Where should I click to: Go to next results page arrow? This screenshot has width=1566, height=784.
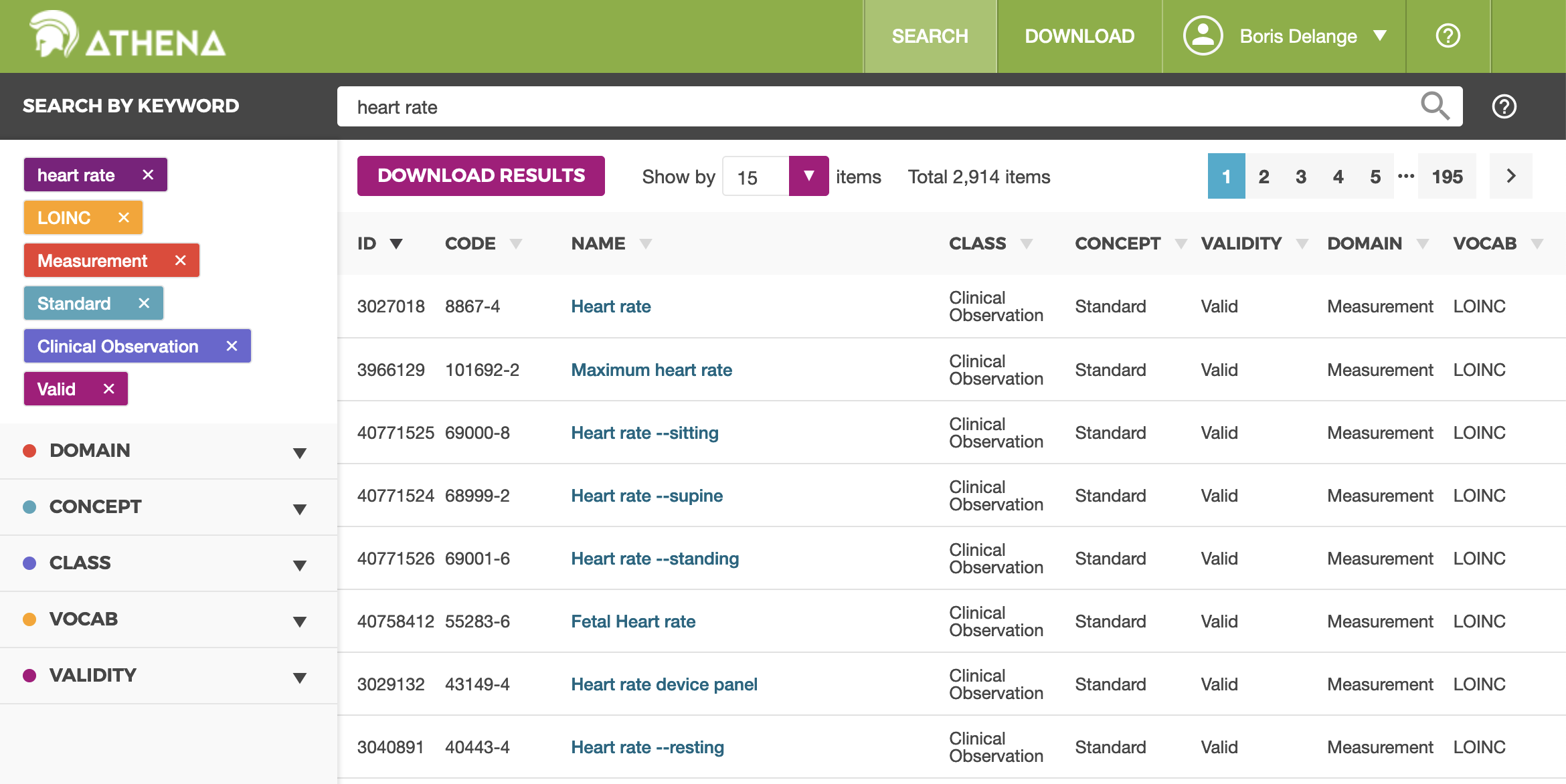click(1510, 176)
